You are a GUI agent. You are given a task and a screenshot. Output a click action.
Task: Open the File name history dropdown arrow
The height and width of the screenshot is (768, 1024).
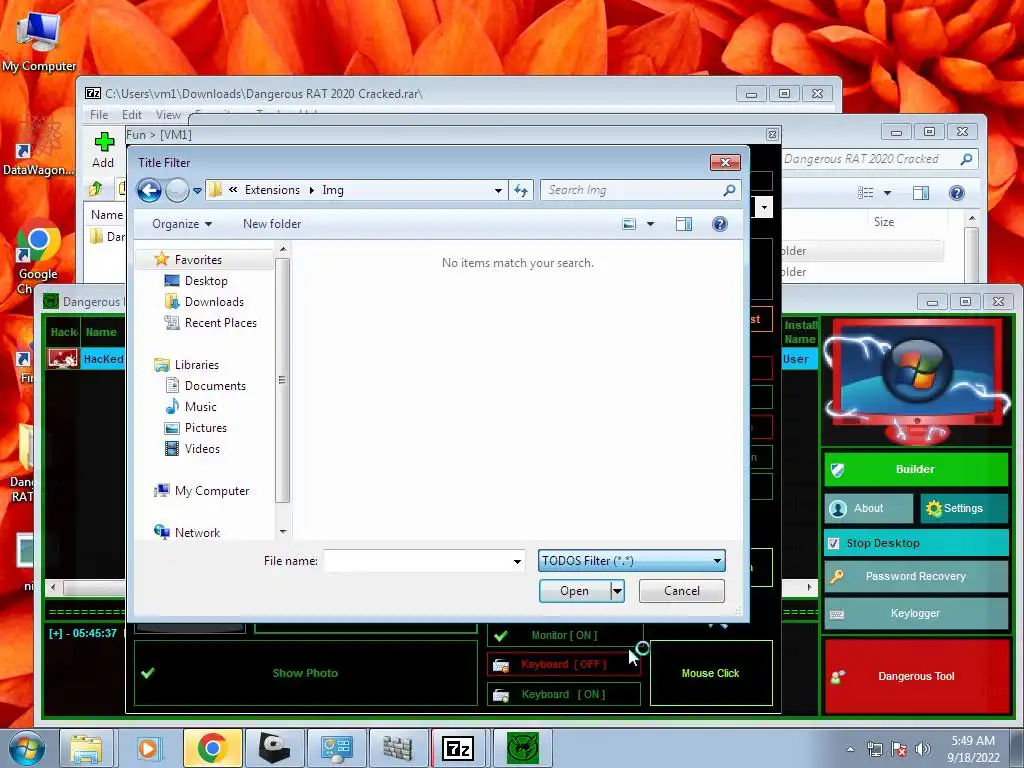[x=517, y=561]
